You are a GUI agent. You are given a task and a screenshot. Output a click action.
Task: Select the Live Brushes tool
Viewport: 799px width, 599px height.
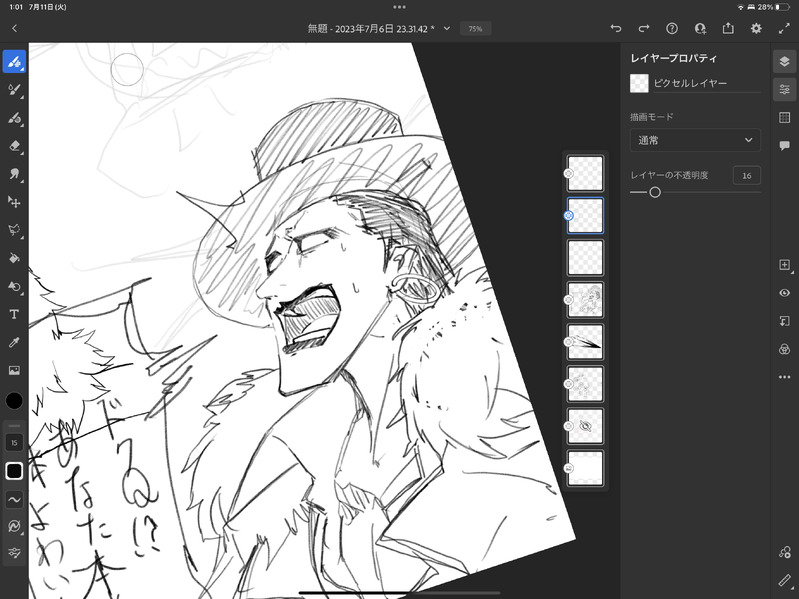(14, 90)
